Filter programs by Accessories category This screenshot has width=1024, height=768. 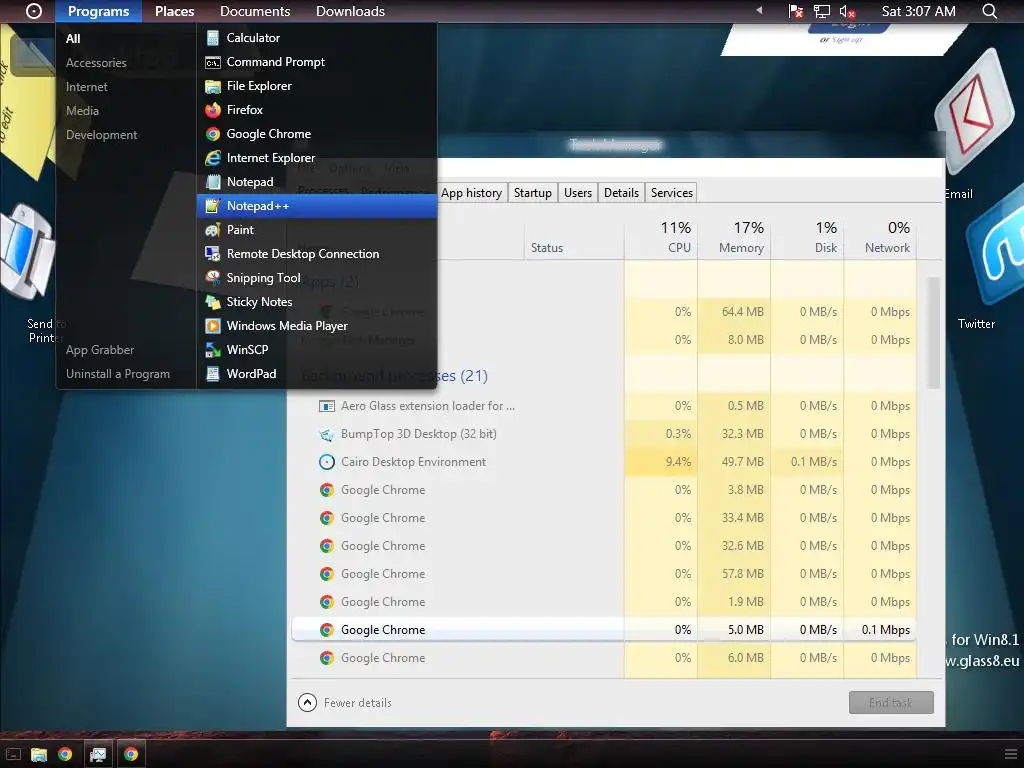[96, 63]
